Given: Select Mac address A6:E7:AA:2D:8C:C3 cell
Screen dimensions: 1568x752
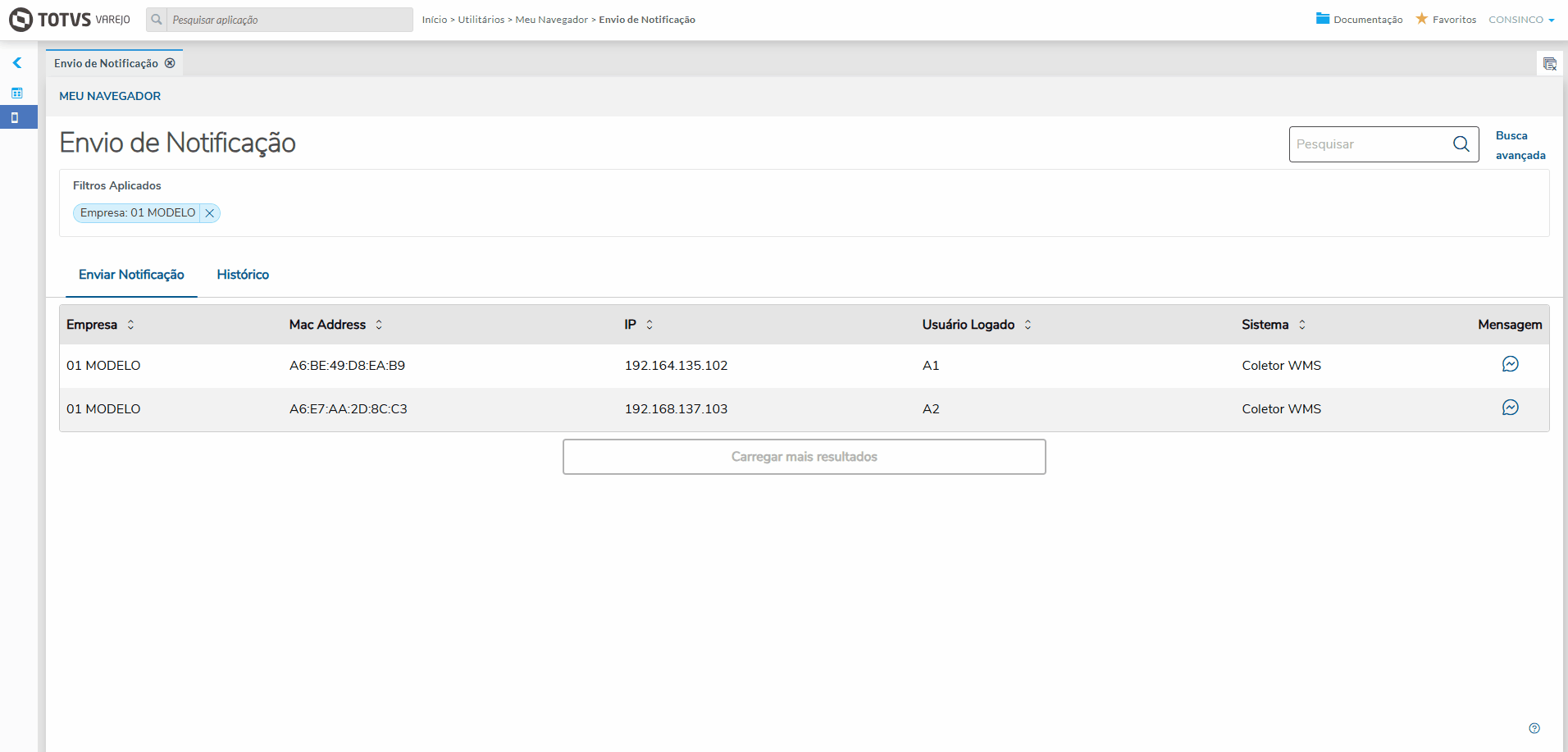Looking at the screenshot, I should tap(349, 409).
